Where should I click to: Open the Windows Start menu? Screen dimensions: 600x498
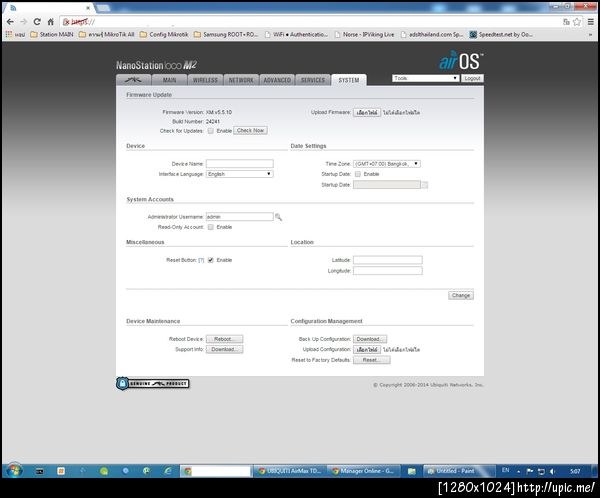pyautogui.click(x=15, y=470)
